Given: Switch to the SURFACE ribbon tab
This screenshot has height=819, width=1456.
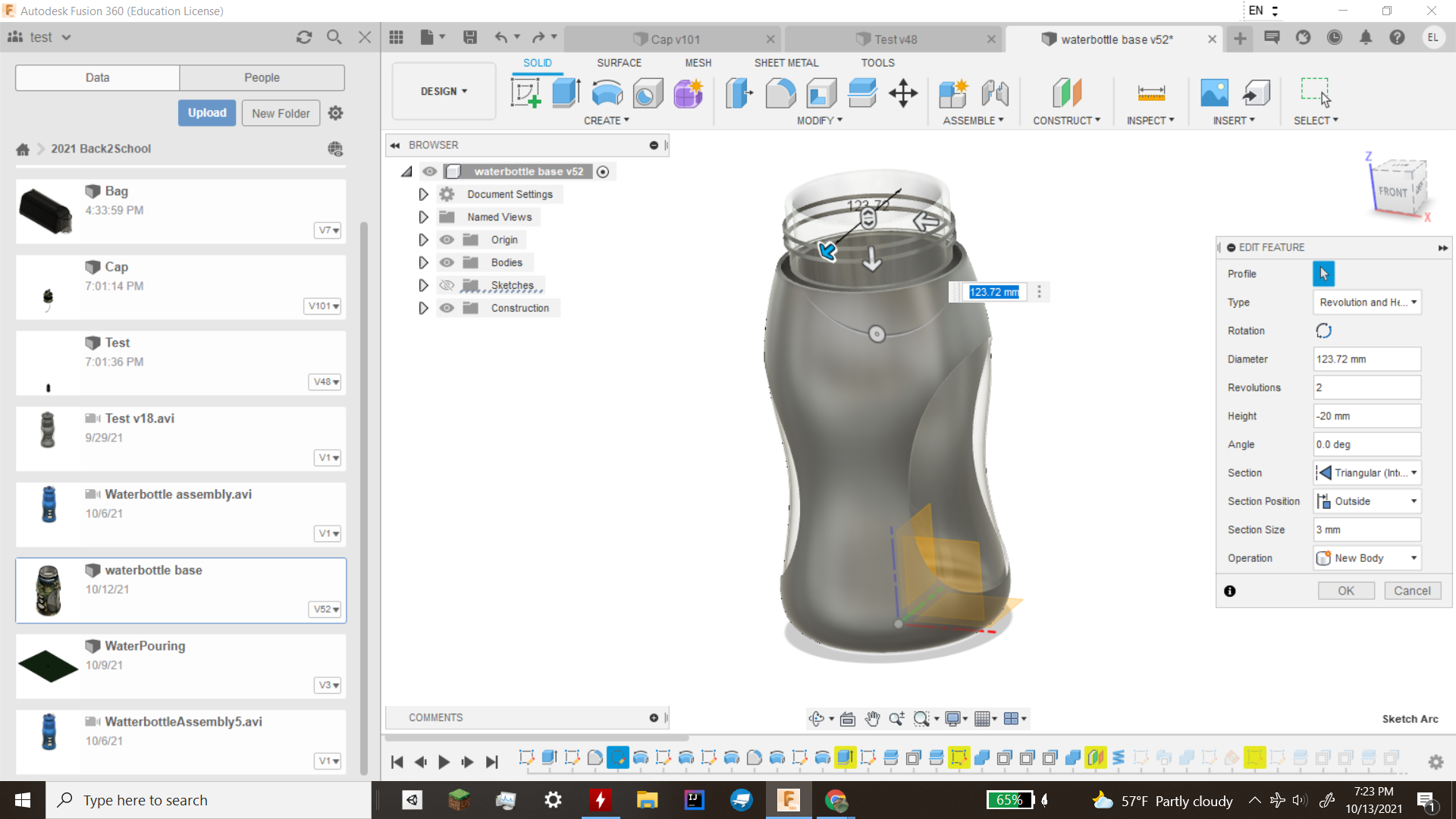Looking at the screenshot, I should pyautogui.click(x=619, y=63).
